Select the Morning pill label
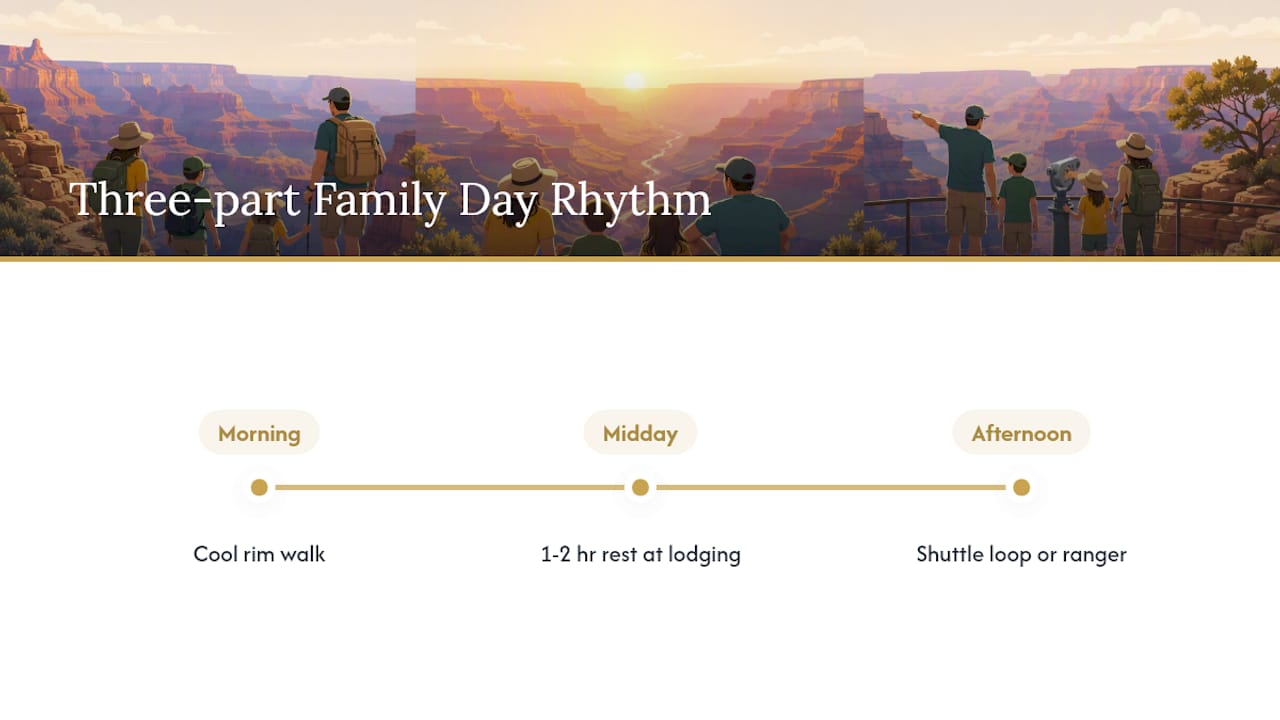The image size is (1280, 720). pyautogui.click(x=259, y=432)
